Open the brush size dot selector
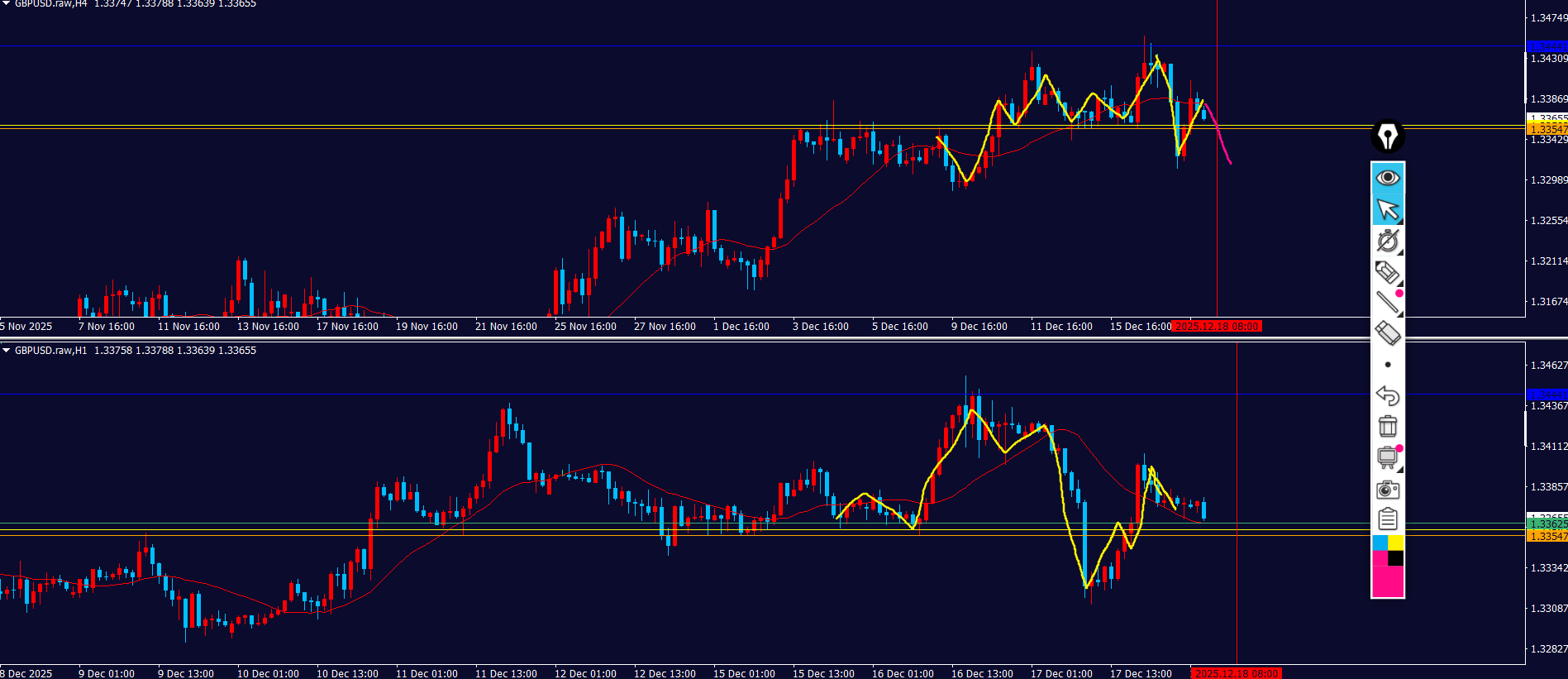1568x679 pixels. pos(1388,365)
